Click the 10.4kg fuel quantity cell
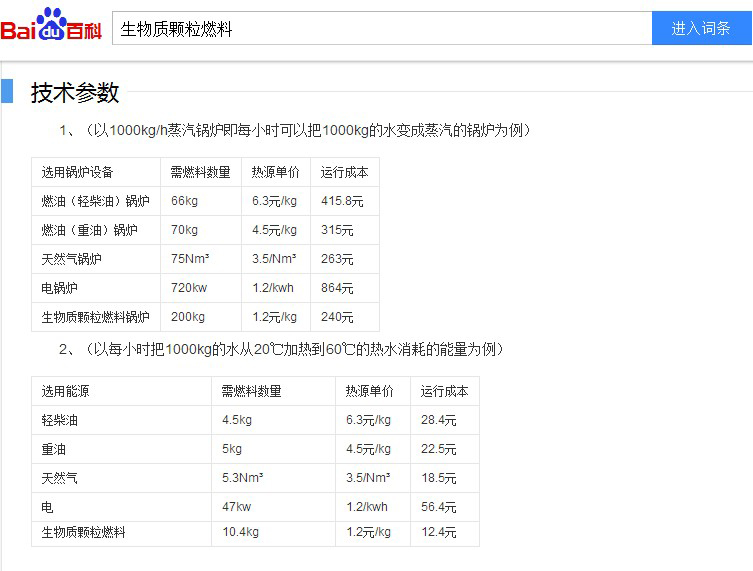Image resolution: width=753 pixels, height=571 pixels. 240,532
